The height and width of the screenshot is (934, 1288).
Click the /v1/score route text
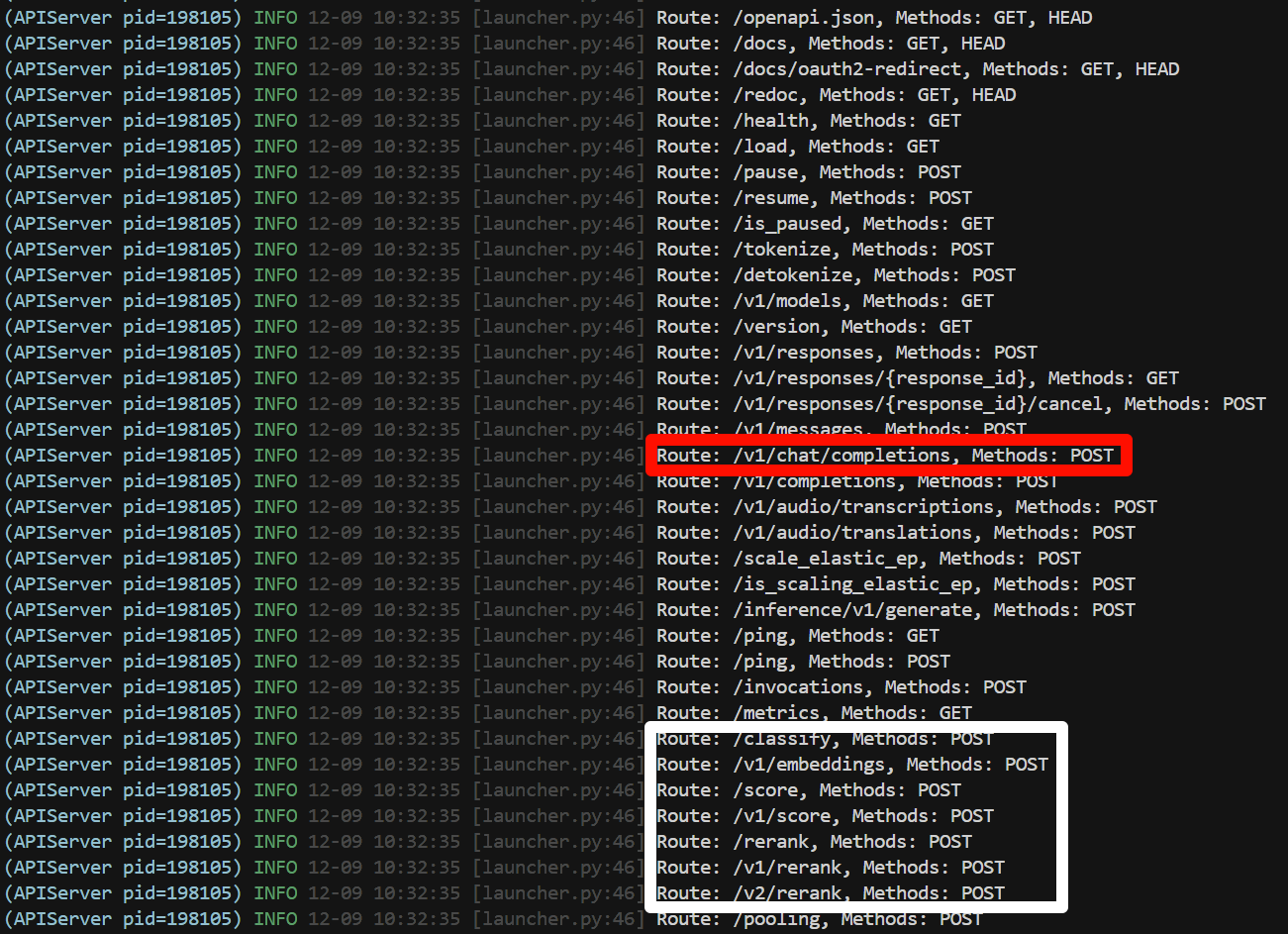(x=825, y=816)
